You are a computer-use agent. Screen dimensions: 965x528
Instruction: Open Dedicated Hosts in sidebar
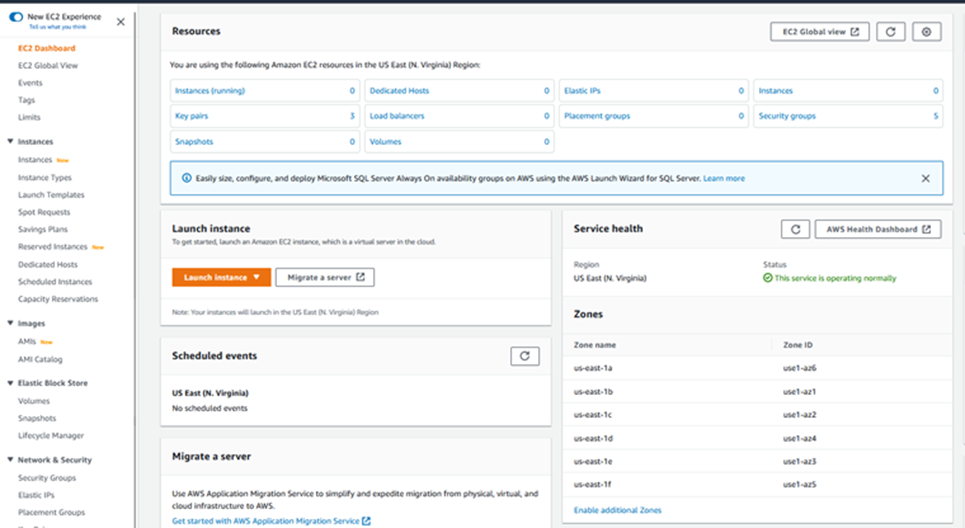click(x=48, y=264)
